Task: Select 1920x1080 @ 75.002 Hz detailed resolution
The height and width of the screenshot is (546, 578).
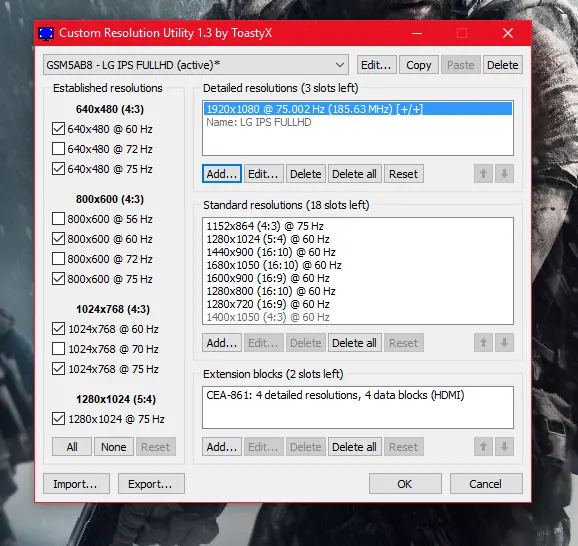Action: pos(358,109)
